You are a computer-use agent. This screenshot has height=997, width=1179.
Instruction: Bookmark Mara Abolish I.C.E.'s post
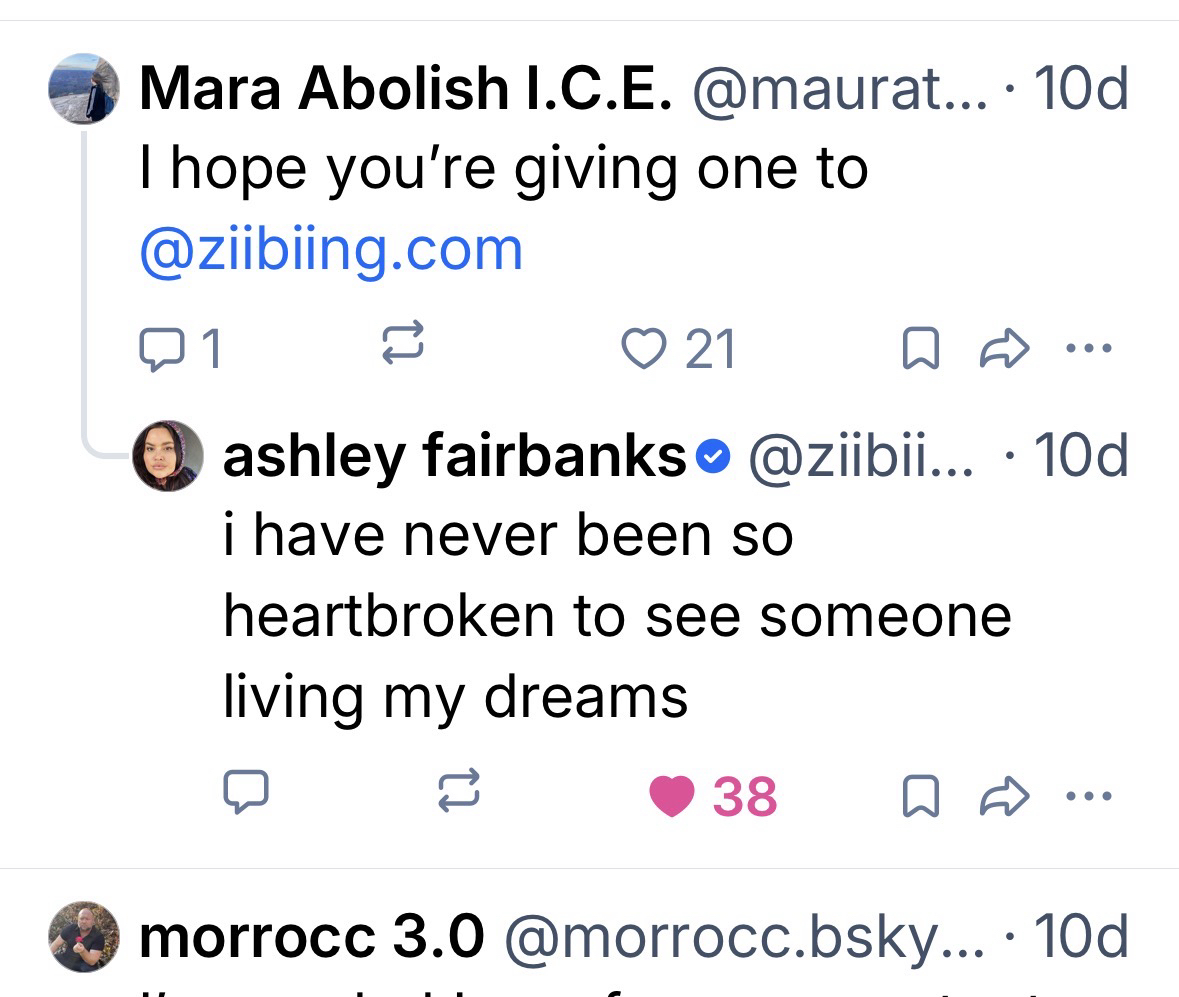(x=918, y=349)
